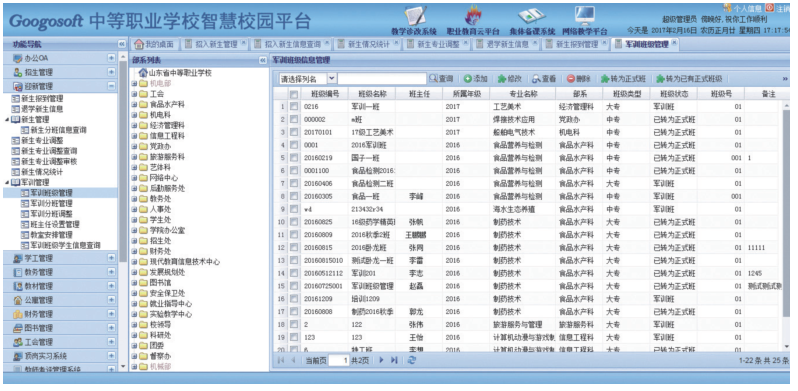The image size is (798, 391).
Task: Switch to 招入新生管理 tab
Action: point(215,44)
